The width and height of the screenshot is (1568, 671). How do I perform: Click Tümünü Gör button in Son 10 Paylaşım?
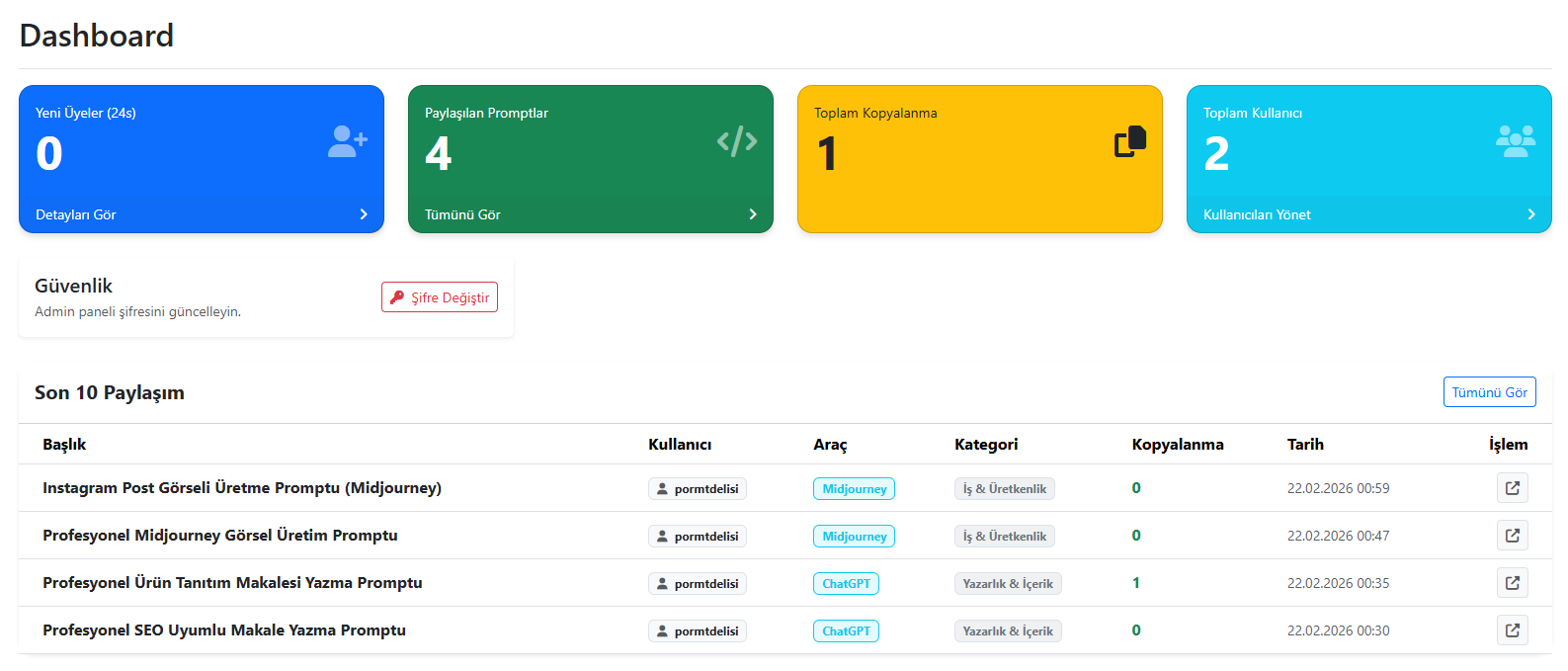coord(1490,392)
